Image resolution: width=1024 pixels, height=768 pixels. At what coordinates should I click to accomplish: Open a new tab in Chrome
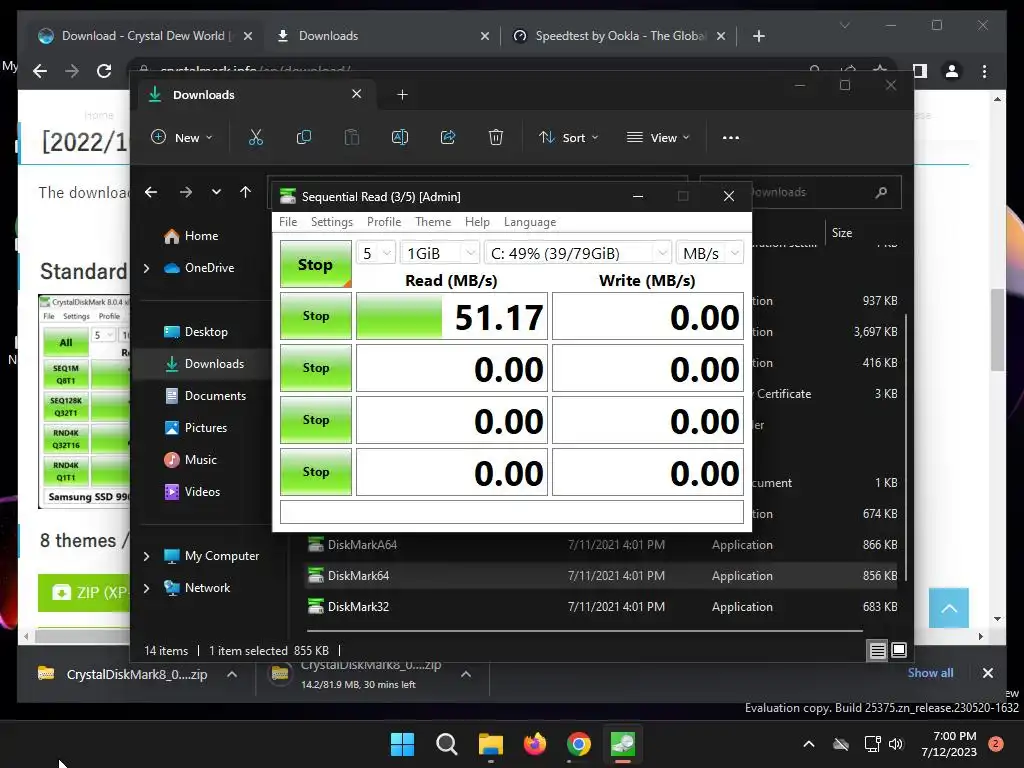click(x=758, y=36)
